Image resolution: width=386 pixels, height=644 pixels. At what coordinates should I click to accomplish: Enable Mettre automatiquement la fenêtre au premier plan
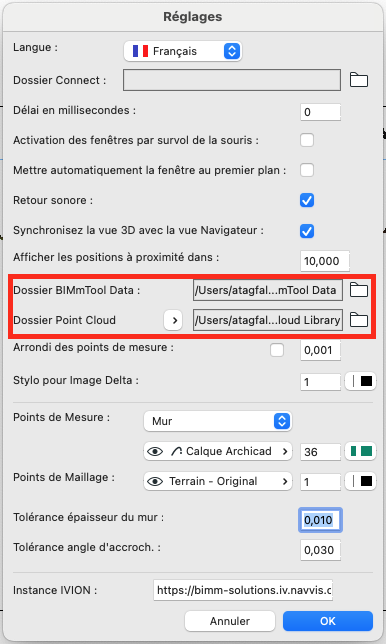click(307, 170)
